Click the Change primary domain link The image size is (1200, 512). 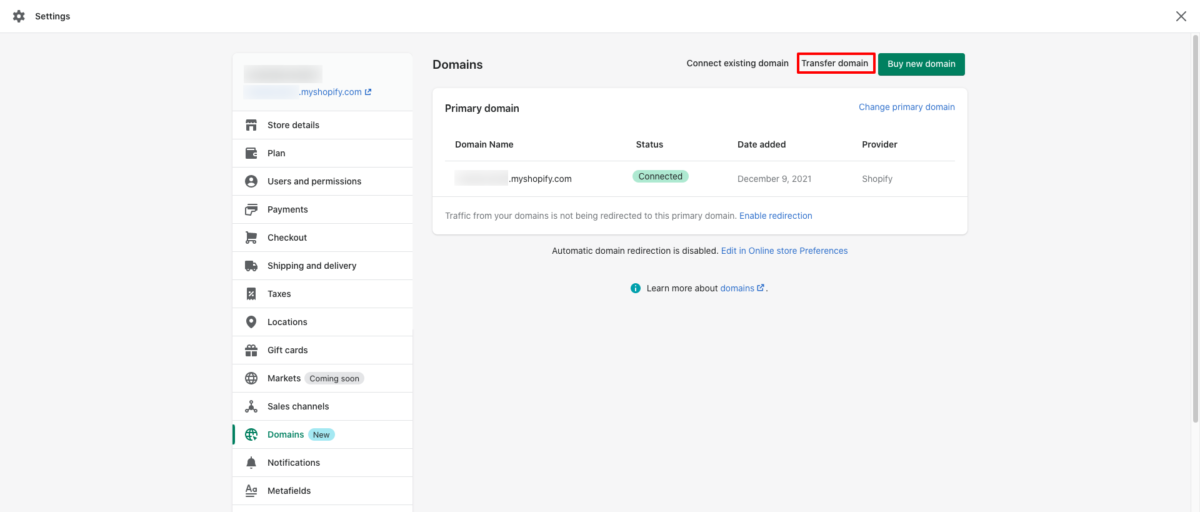pos(906,107)
